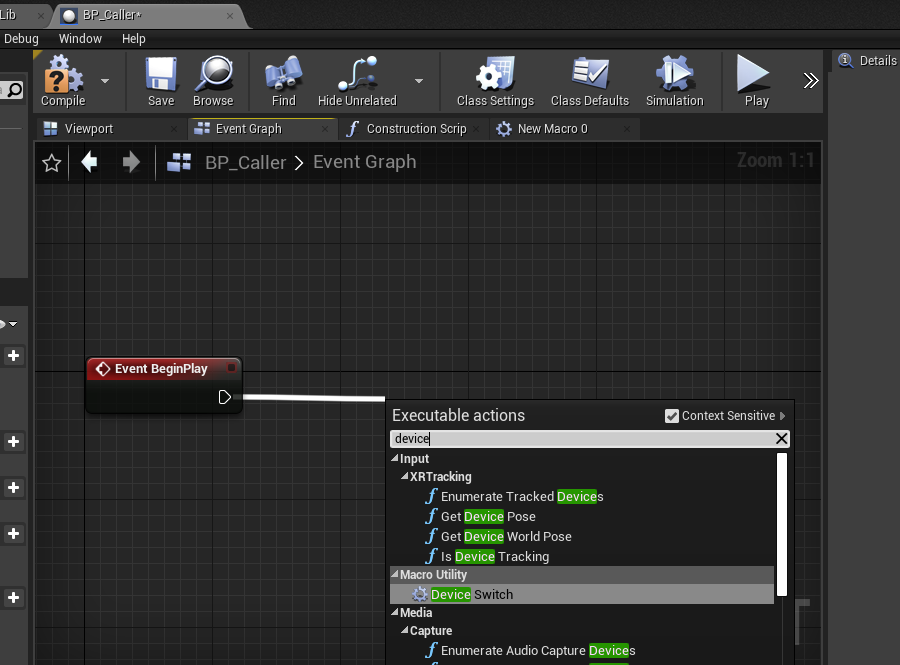900x665 pixels.
Task: Click the BeginPlay red delegate pin
Action: click(231, 368)
